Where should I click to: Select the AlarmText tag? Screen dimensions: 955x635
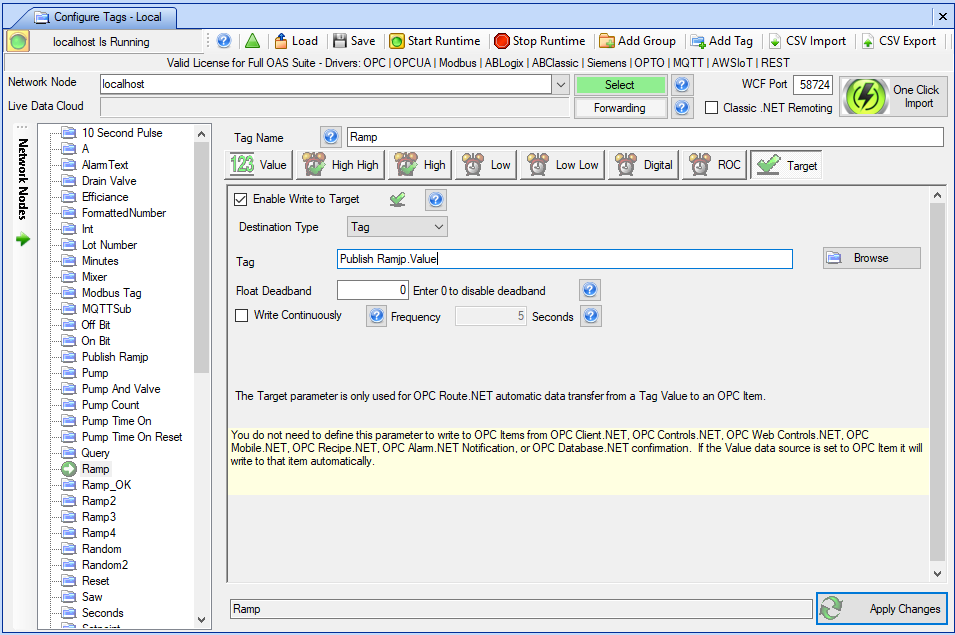pos(105,164)
